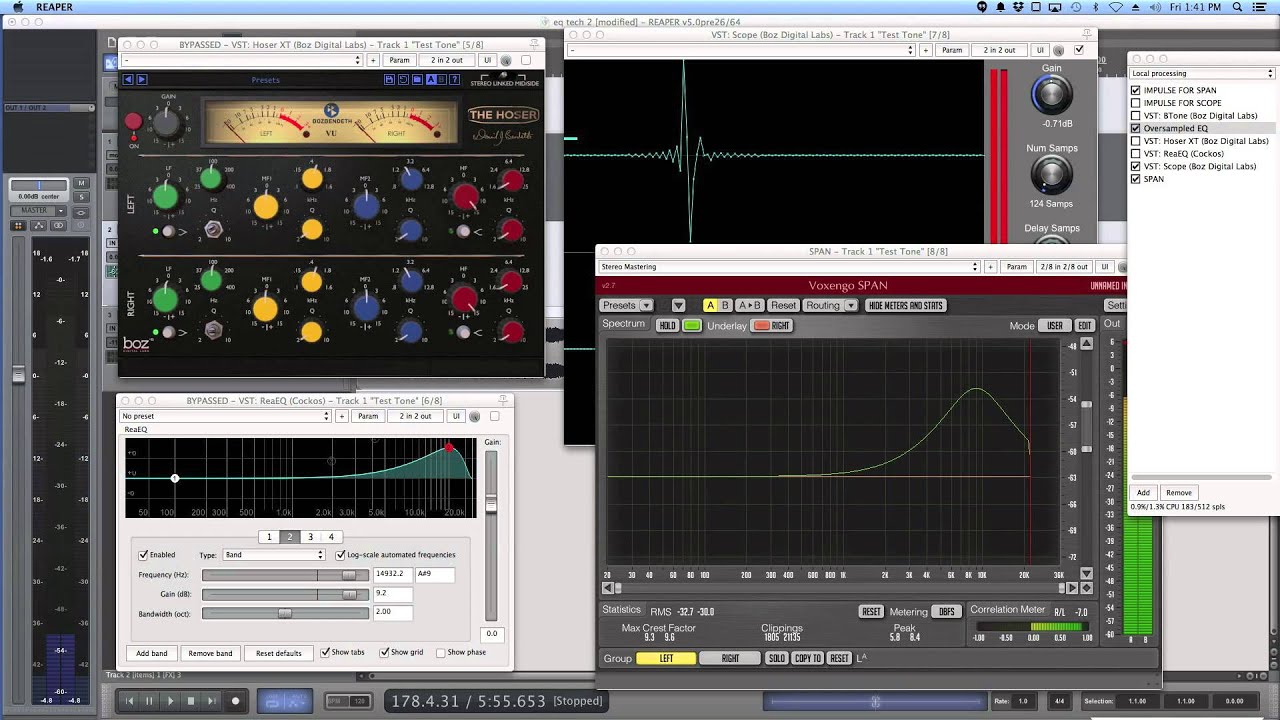Click the A▸B copy button in SPAN
This screenshot has height=720, width=1280.
[x=750, y=305]
